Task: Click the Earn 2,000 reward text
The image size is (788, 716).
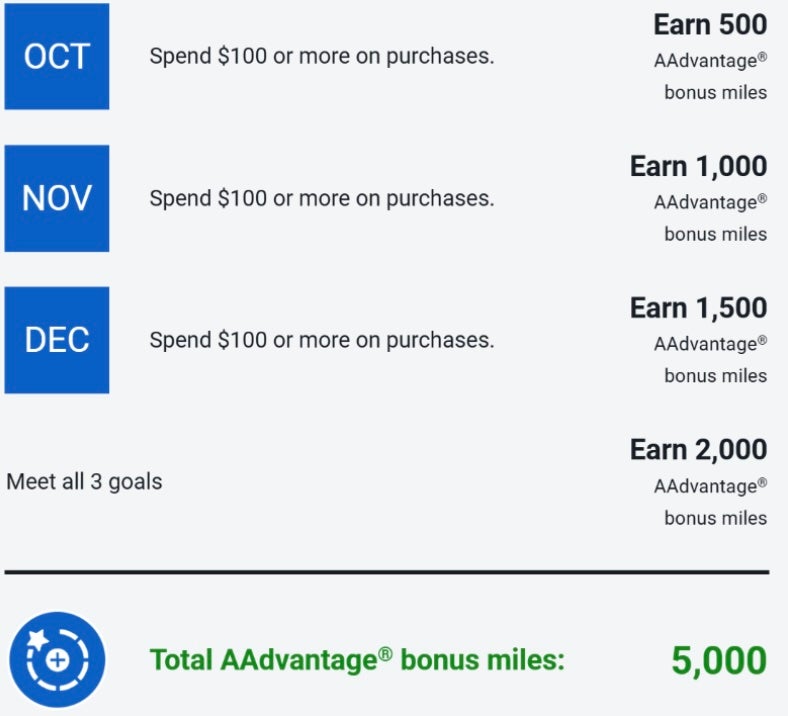Action: pos(698,450)
